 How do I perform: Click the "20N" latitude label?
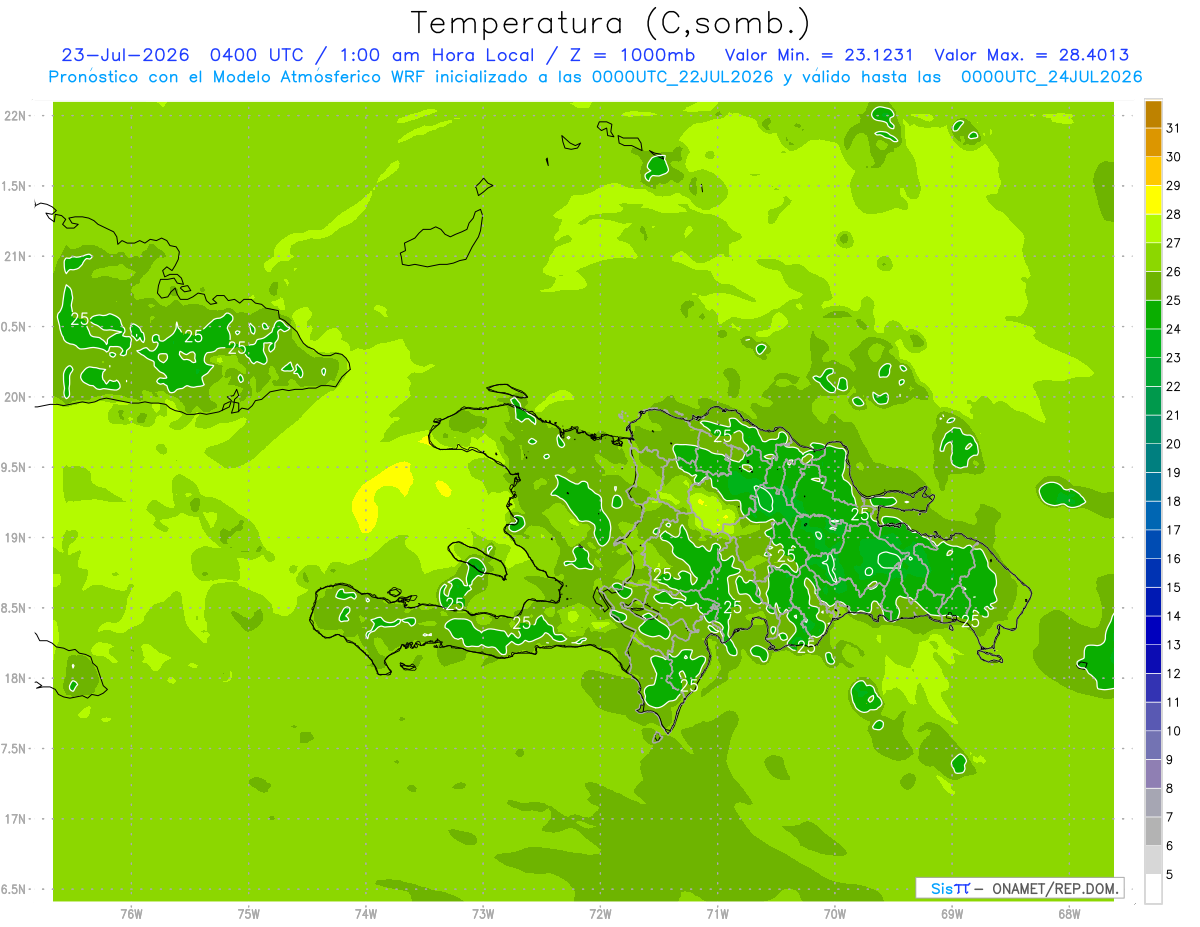click(16, 397)
